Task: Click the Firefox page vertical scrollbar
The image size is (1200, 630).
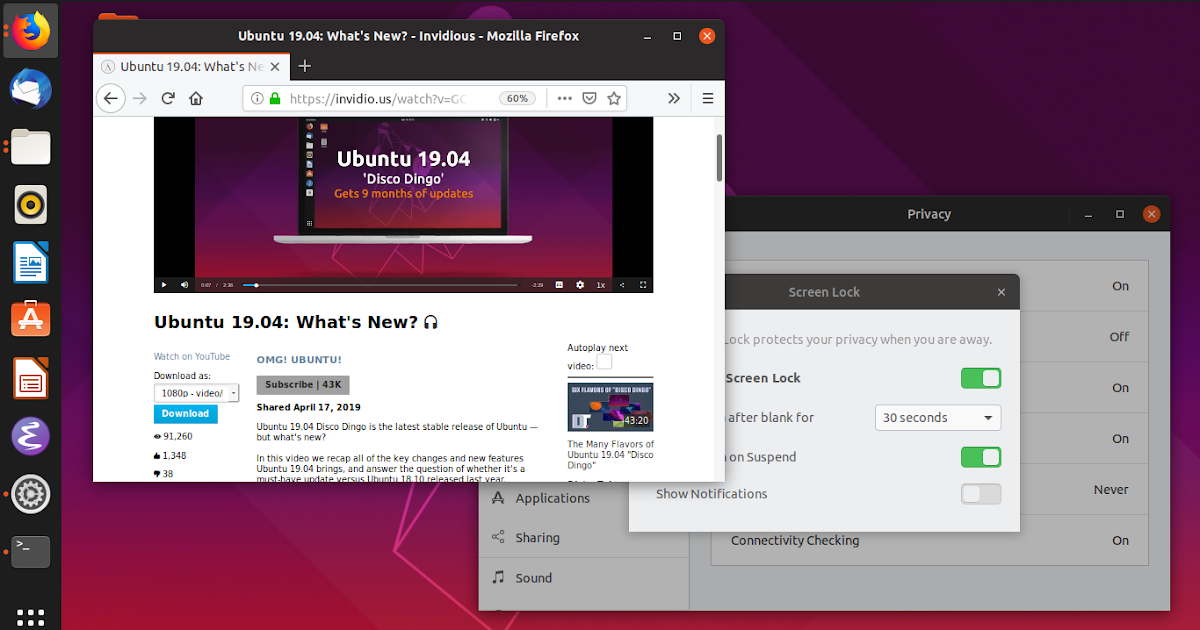Action: tap(718, 157)
